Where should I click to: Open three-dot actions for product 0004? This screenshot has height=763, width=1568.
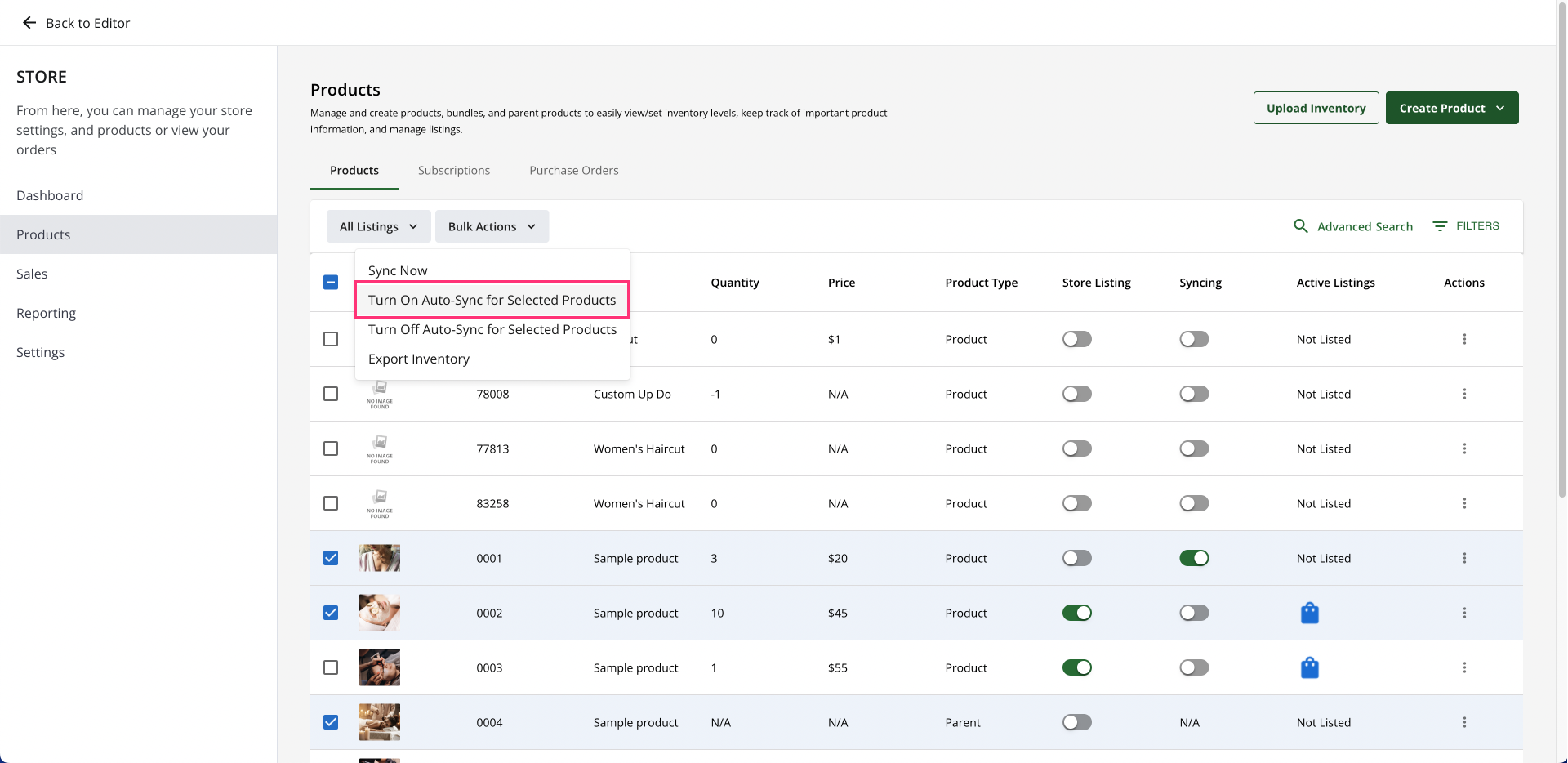click(x=1463, y=722)
